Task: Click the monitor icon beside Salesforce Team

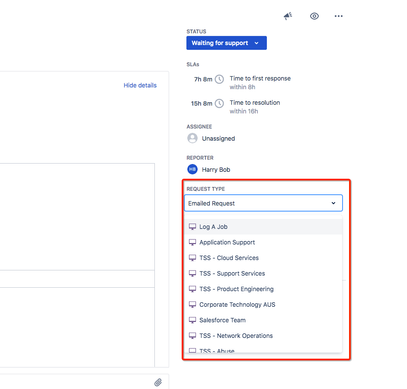Action: [192, 320]
